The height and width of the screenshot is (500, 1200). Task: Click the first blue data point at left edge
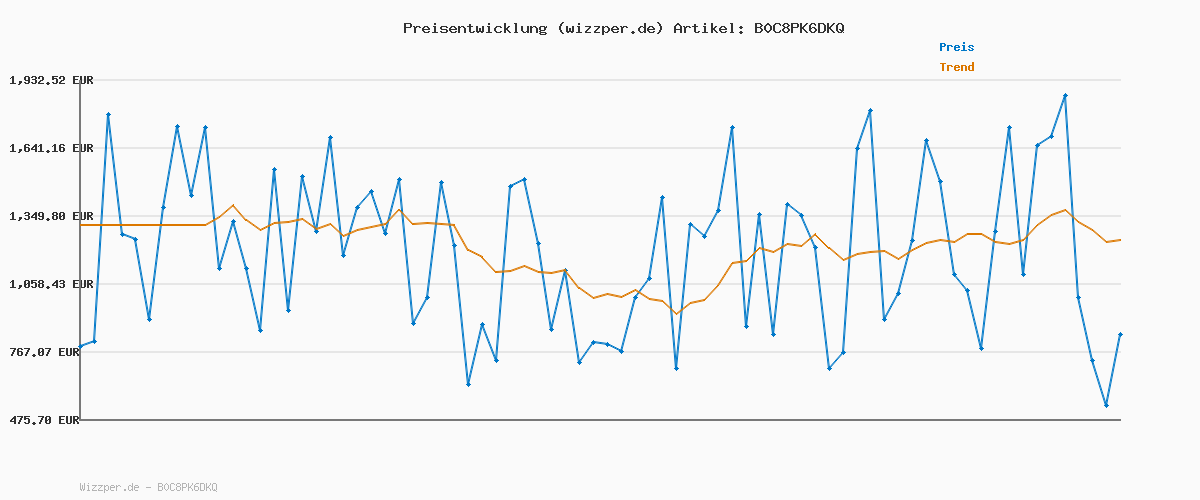(x=81, y=346)
